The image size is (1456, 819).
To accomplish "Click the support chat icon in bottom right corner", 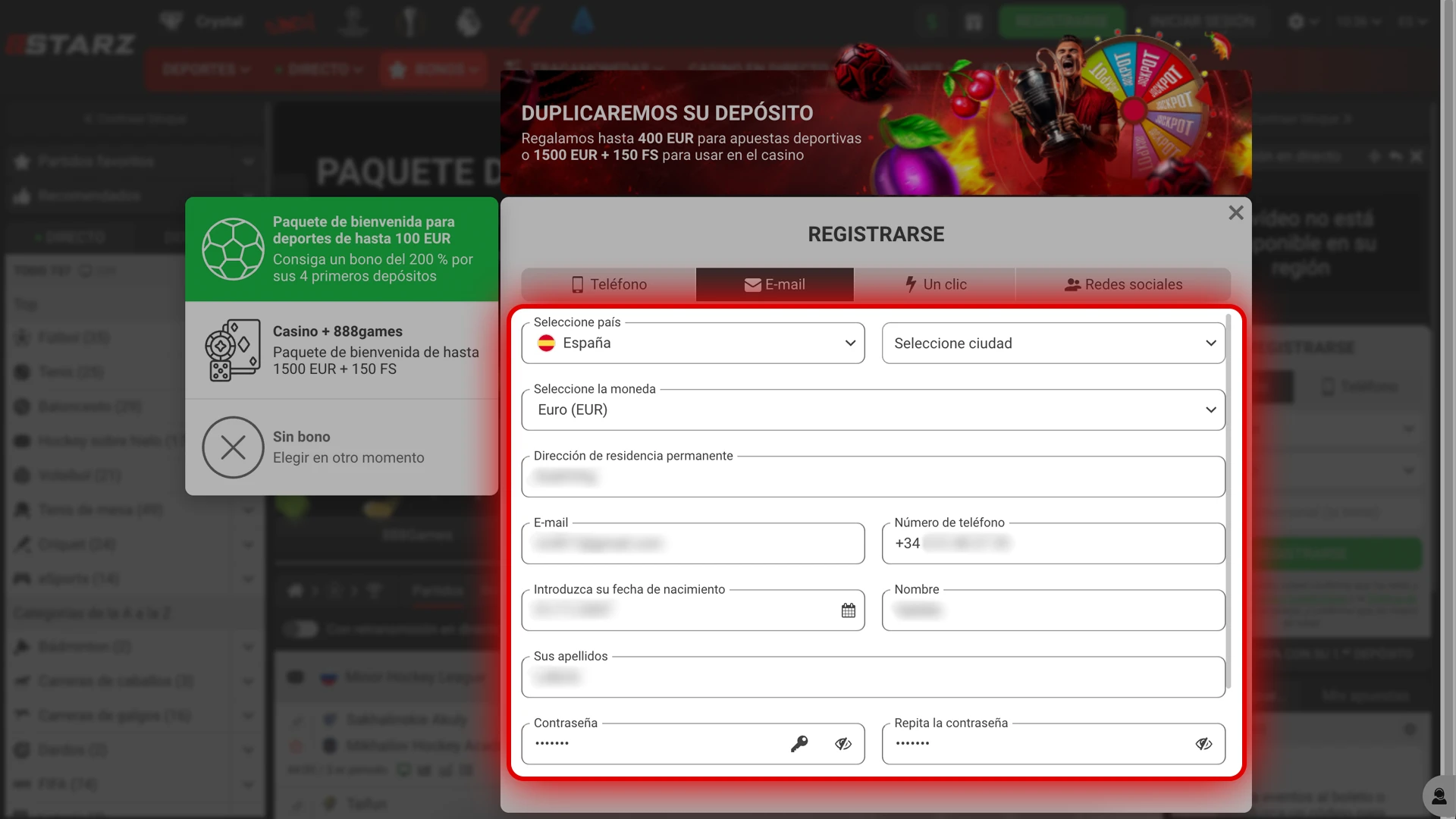I will coord(1439,795).
